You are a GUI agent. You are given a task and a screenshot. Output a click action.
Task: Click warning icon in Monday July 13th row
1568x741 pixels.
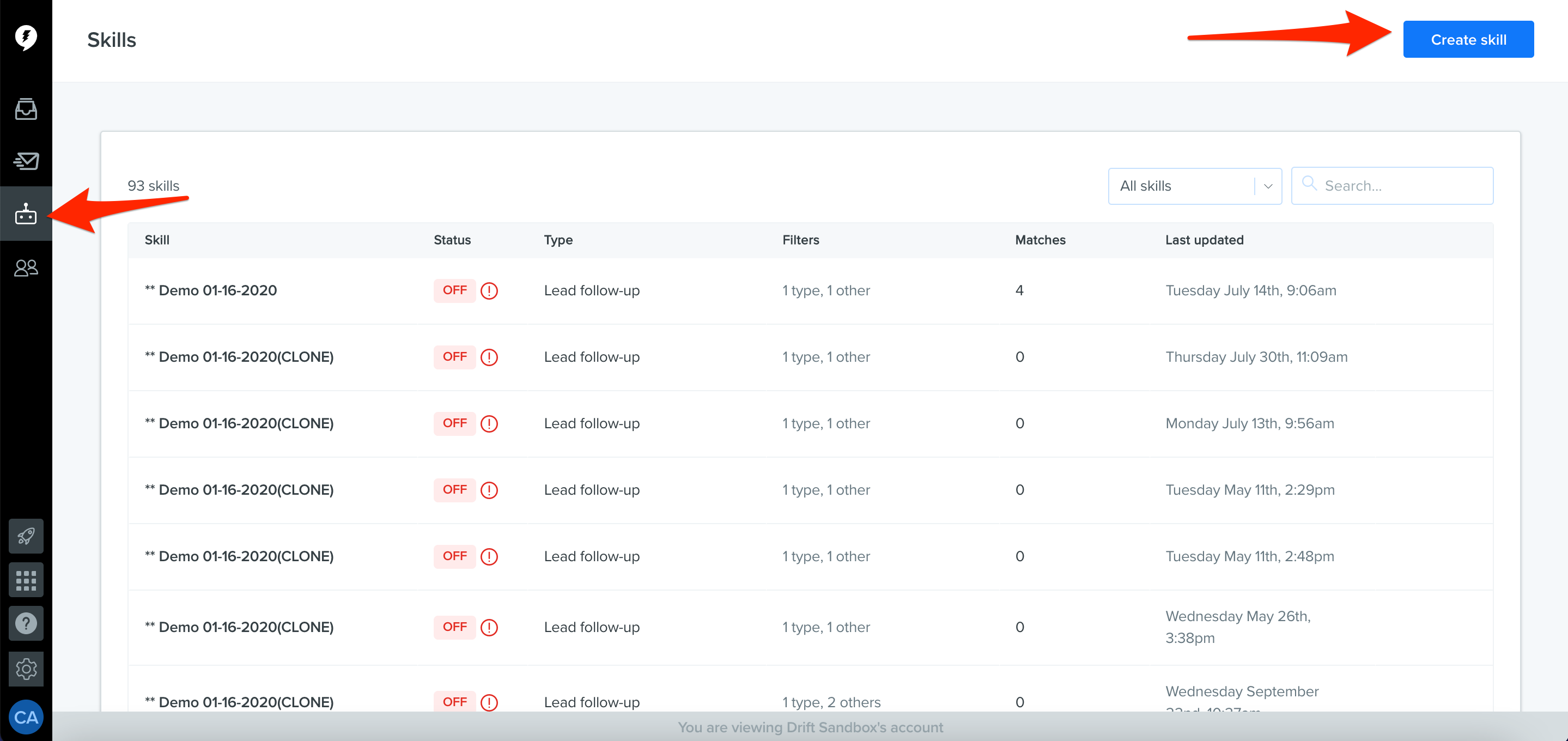(x=489, y=424)
